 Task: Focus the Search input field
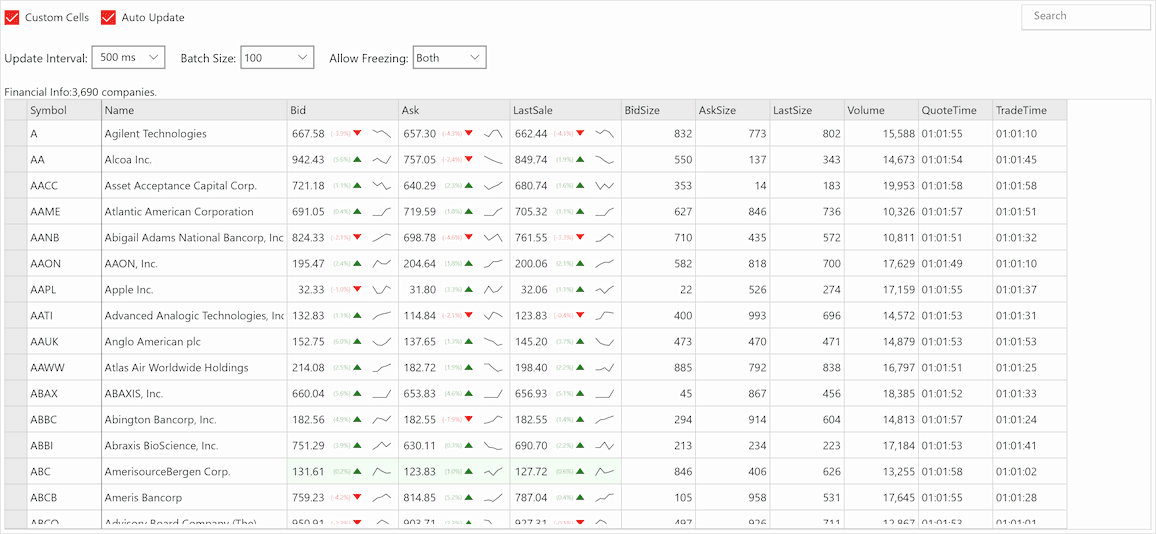pos(1086,15)
